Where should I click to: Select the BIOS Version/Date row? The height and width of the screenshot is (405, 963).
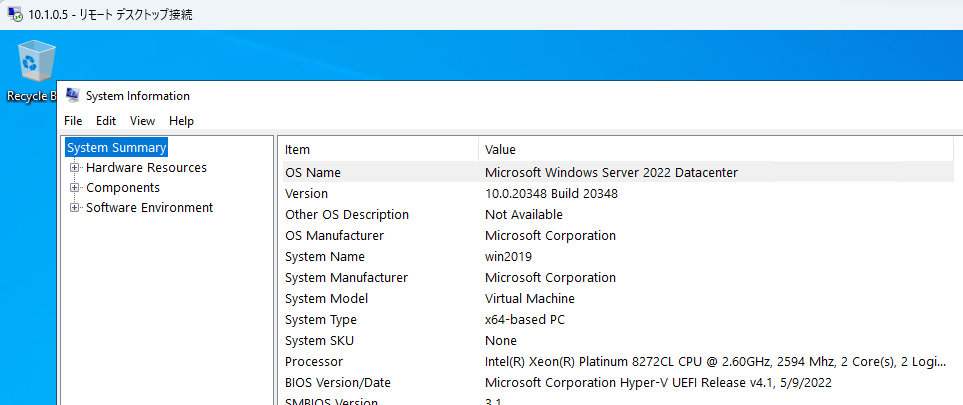(617, 383)
